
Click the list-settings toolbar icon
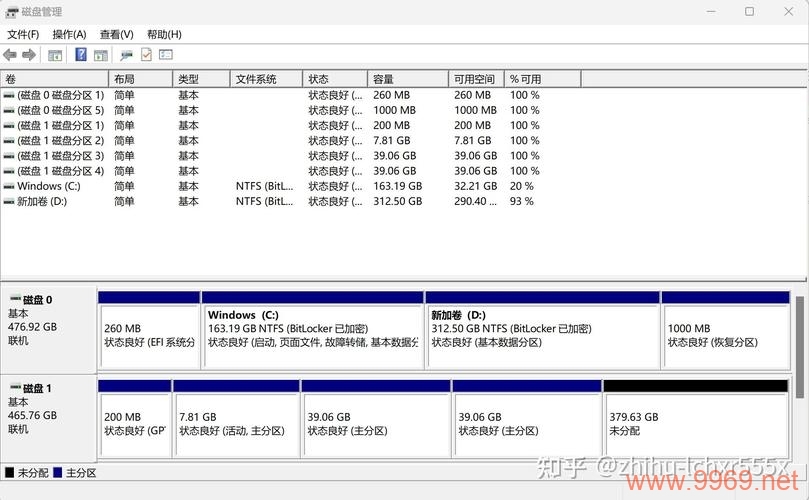166,54
